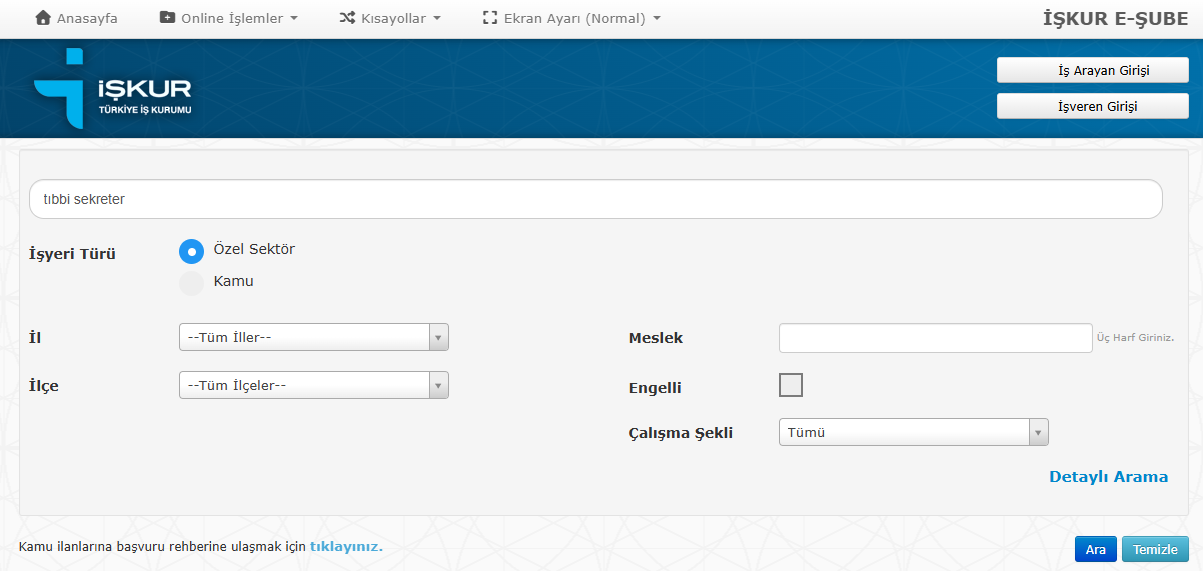Click the İş Arayan Girişi button
Screen dimensions: 1203x571
[1093, 70]
